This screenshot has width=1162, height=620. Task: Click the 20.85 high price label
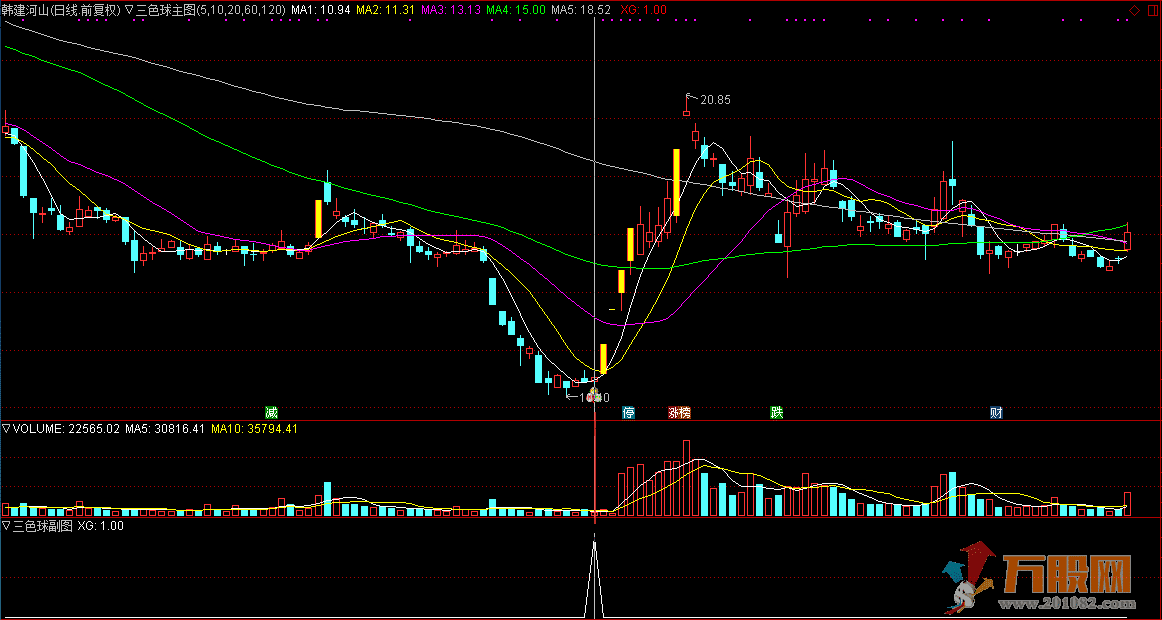[x=715, y=100]
